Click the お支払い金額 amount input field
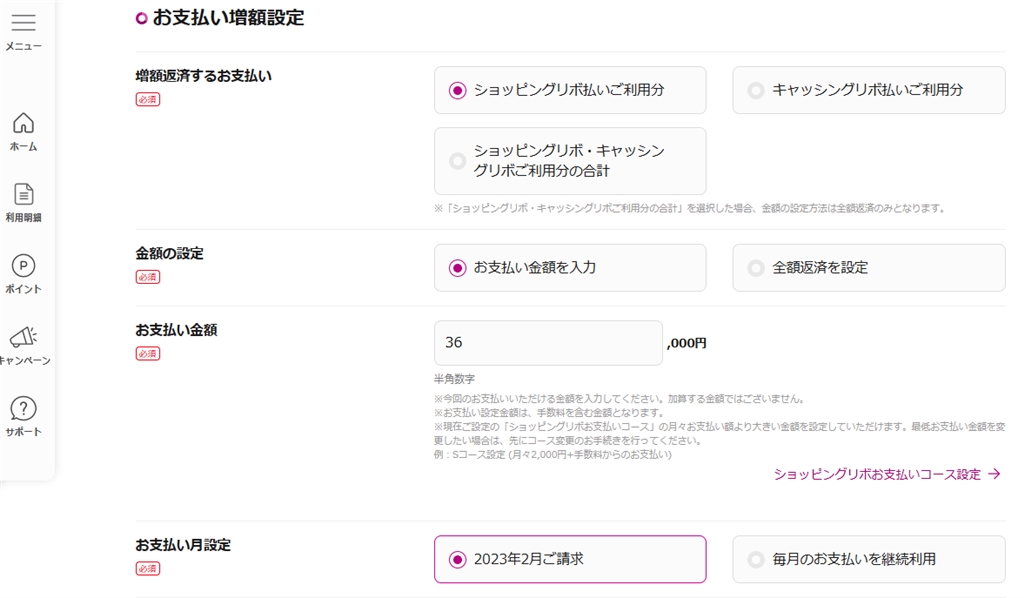1024x598 pixels. [x=547, y=342]
